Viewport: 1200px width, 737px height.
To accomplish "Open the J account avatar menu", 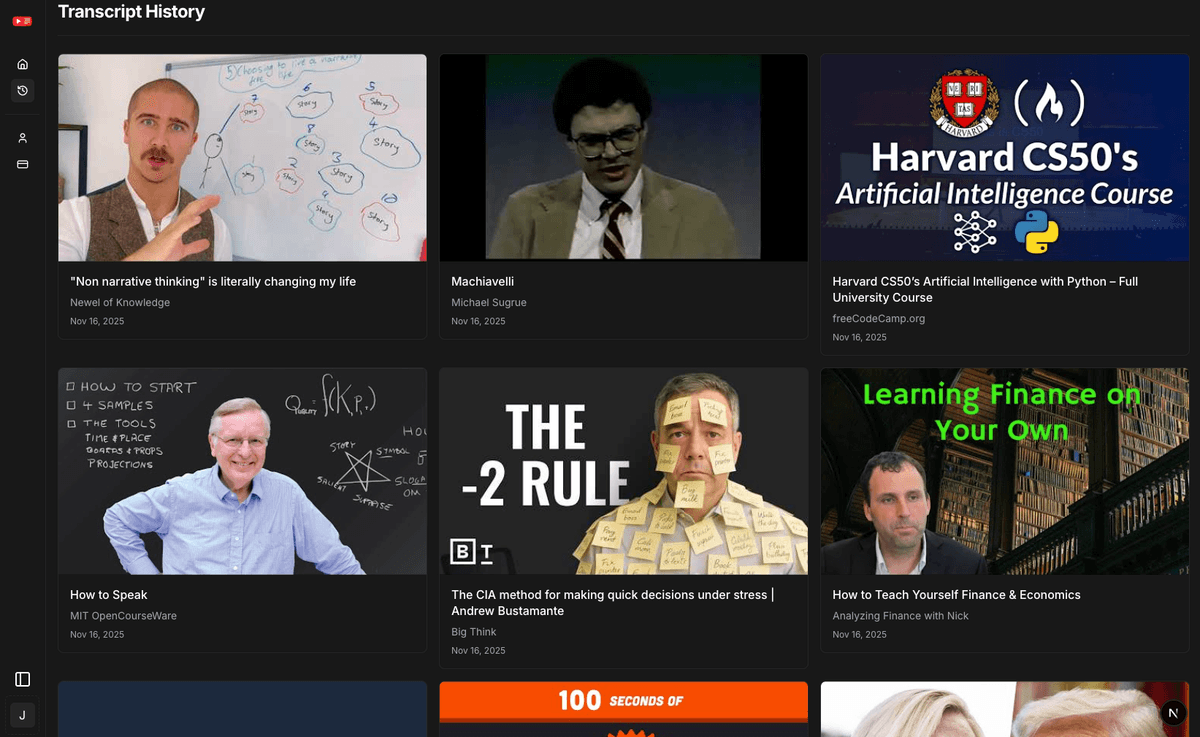I will pos(22,715).
